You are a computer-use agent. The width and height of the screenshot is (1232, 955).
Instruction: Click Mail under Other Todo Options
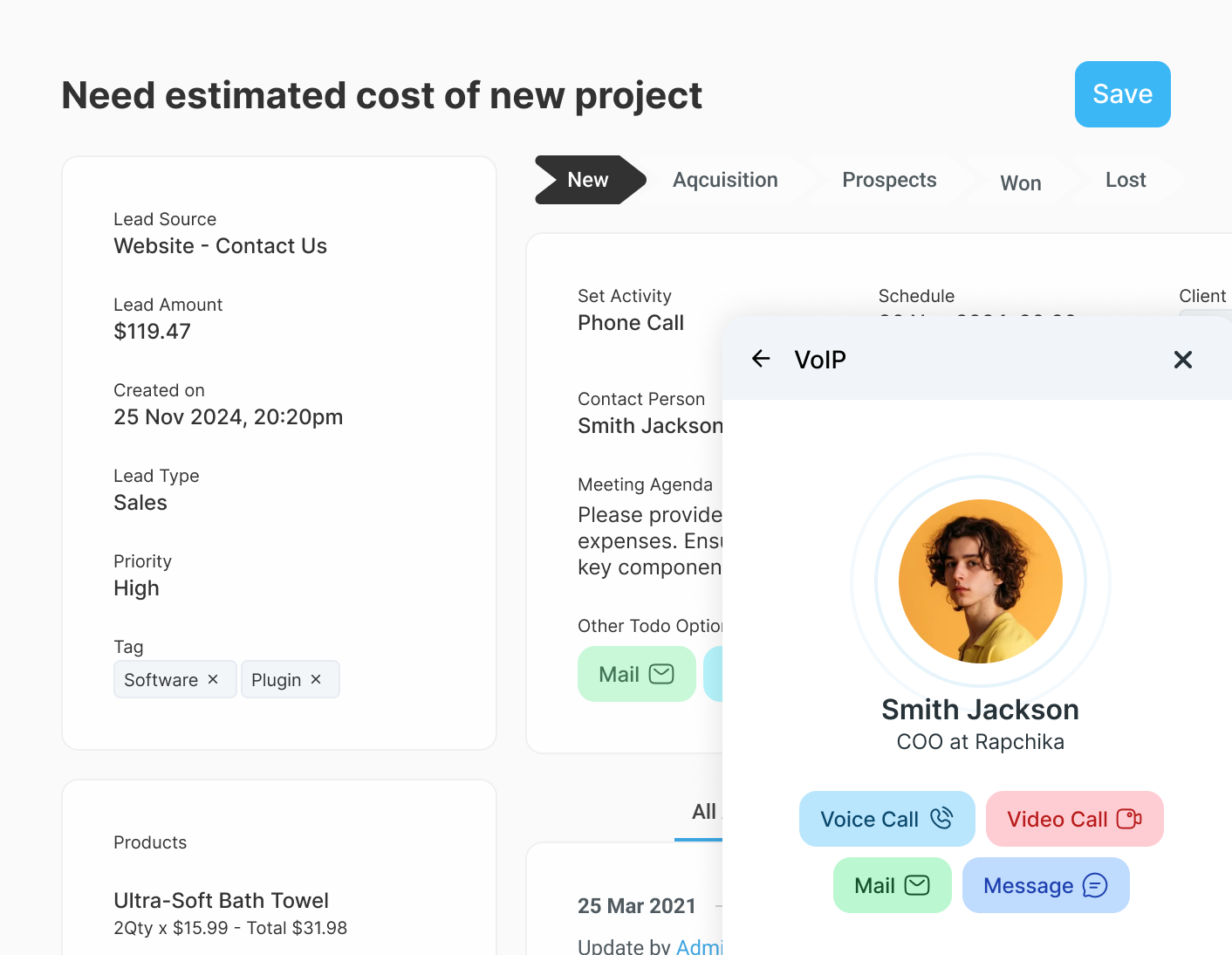pyautogui.click(x=636, y=674)
